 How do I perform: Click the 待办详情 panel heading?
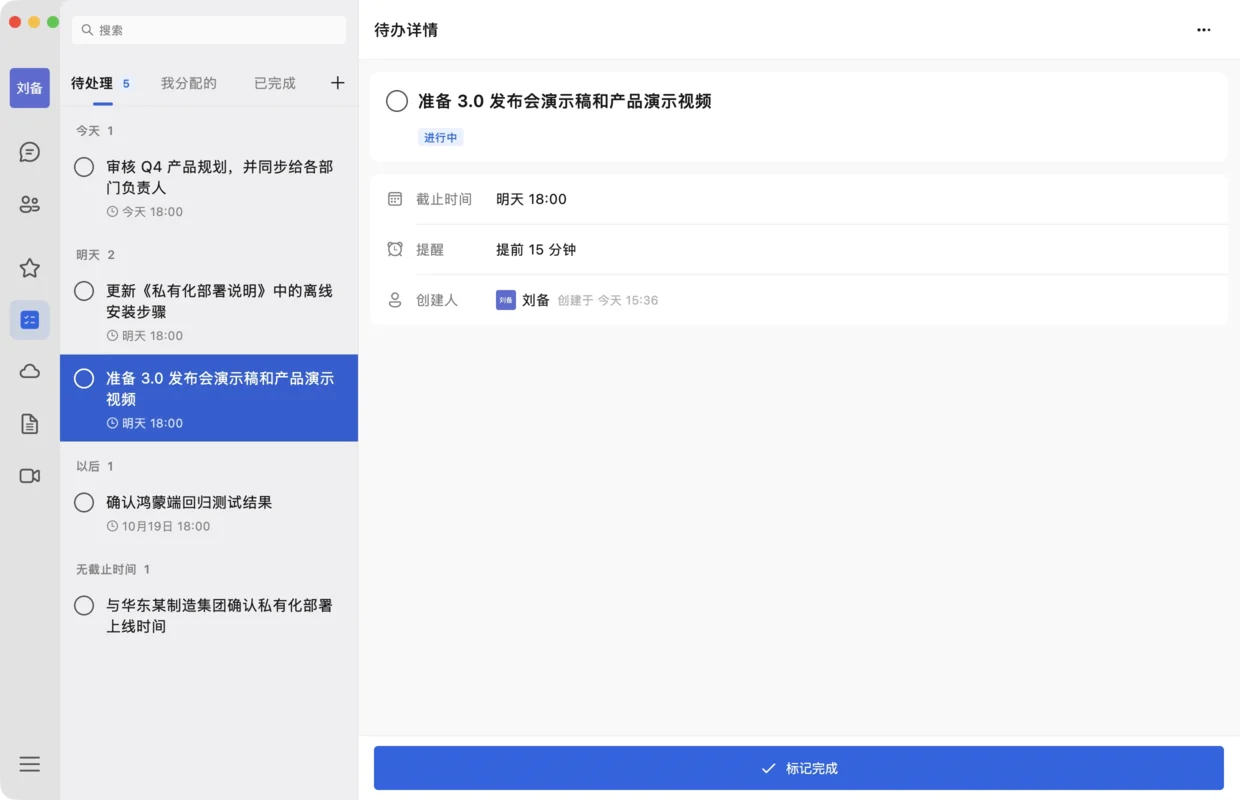pyautogui.click(x=406, y=30)
